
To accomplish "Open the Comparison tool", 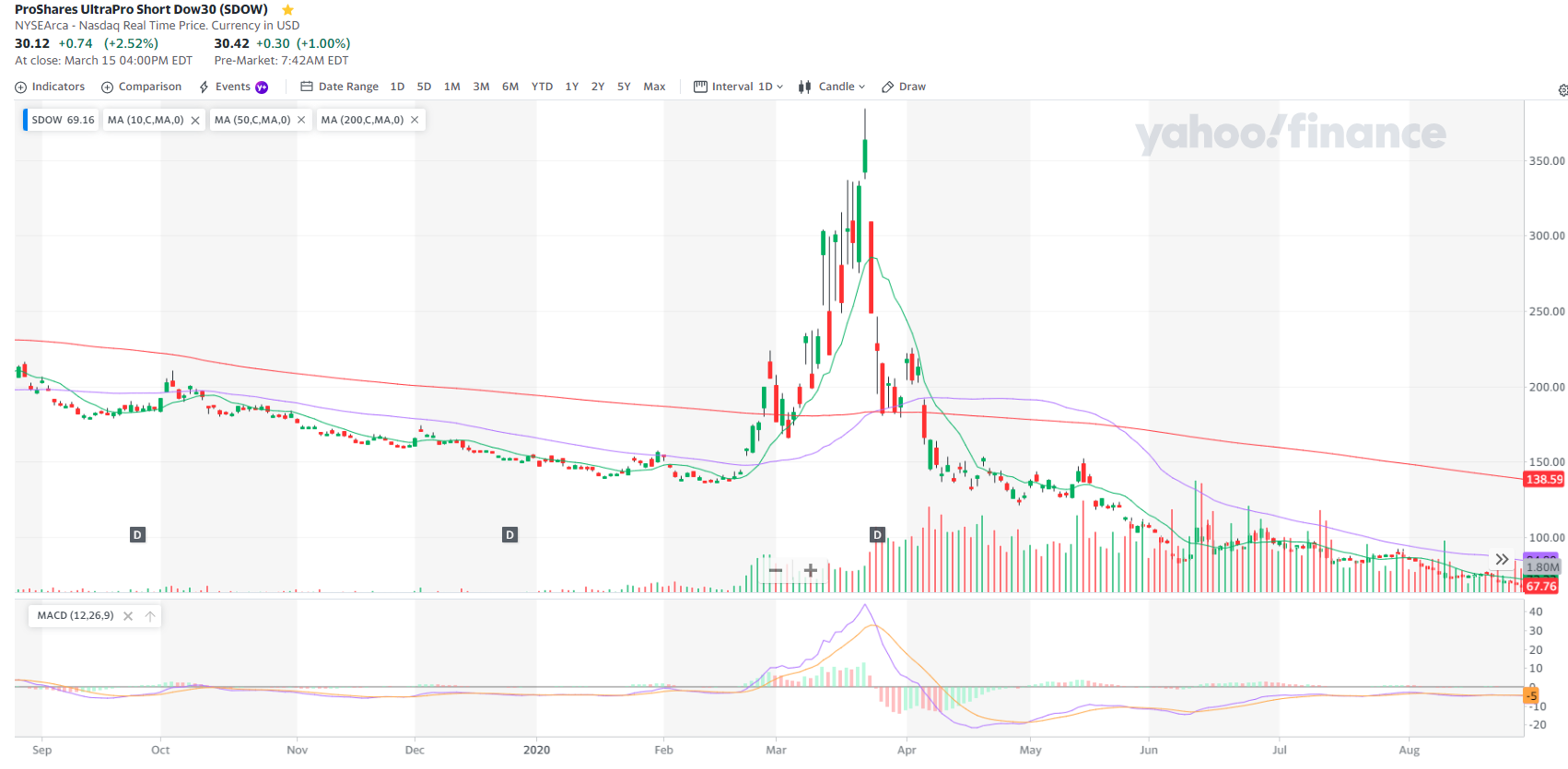I will [142, 87].
